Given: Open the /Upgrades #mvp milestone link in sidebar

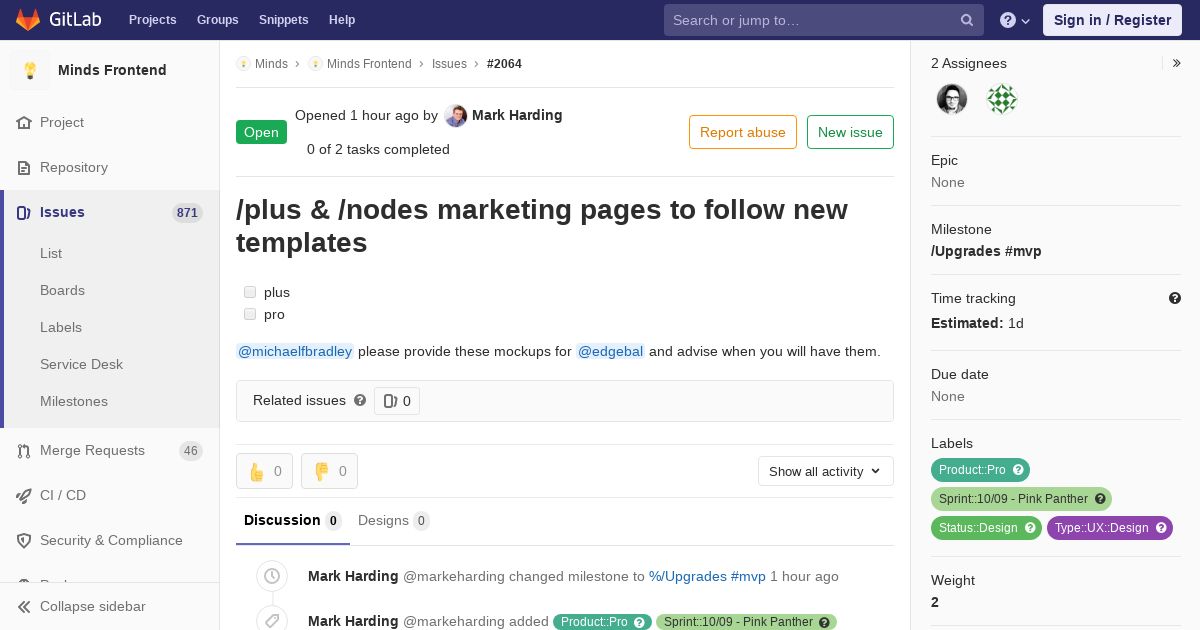Looking at the screenshot, I should coord(986,251).
